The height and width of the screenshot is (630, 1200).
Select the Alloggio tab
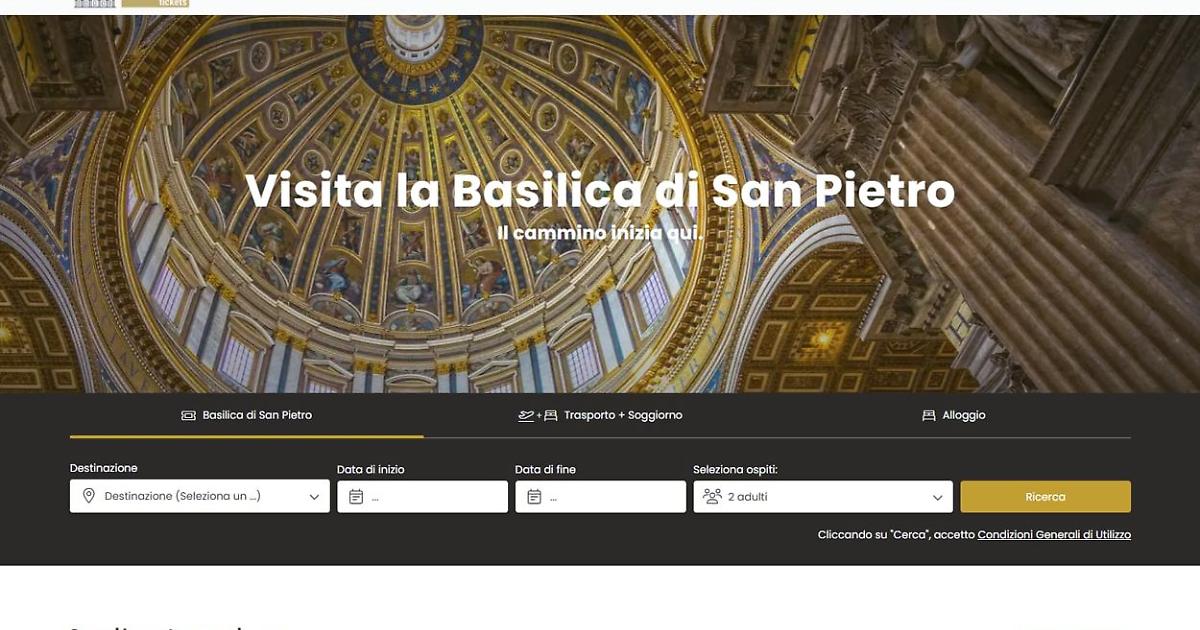954,415
